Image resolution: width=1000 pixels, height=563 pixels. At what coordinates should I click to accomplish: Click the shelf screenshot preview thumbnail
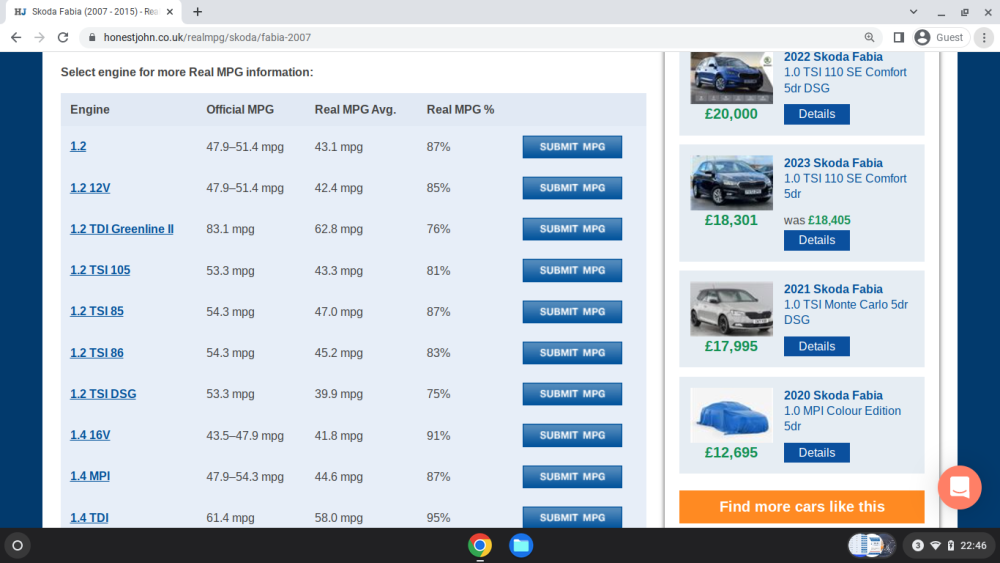pos(871,546)
